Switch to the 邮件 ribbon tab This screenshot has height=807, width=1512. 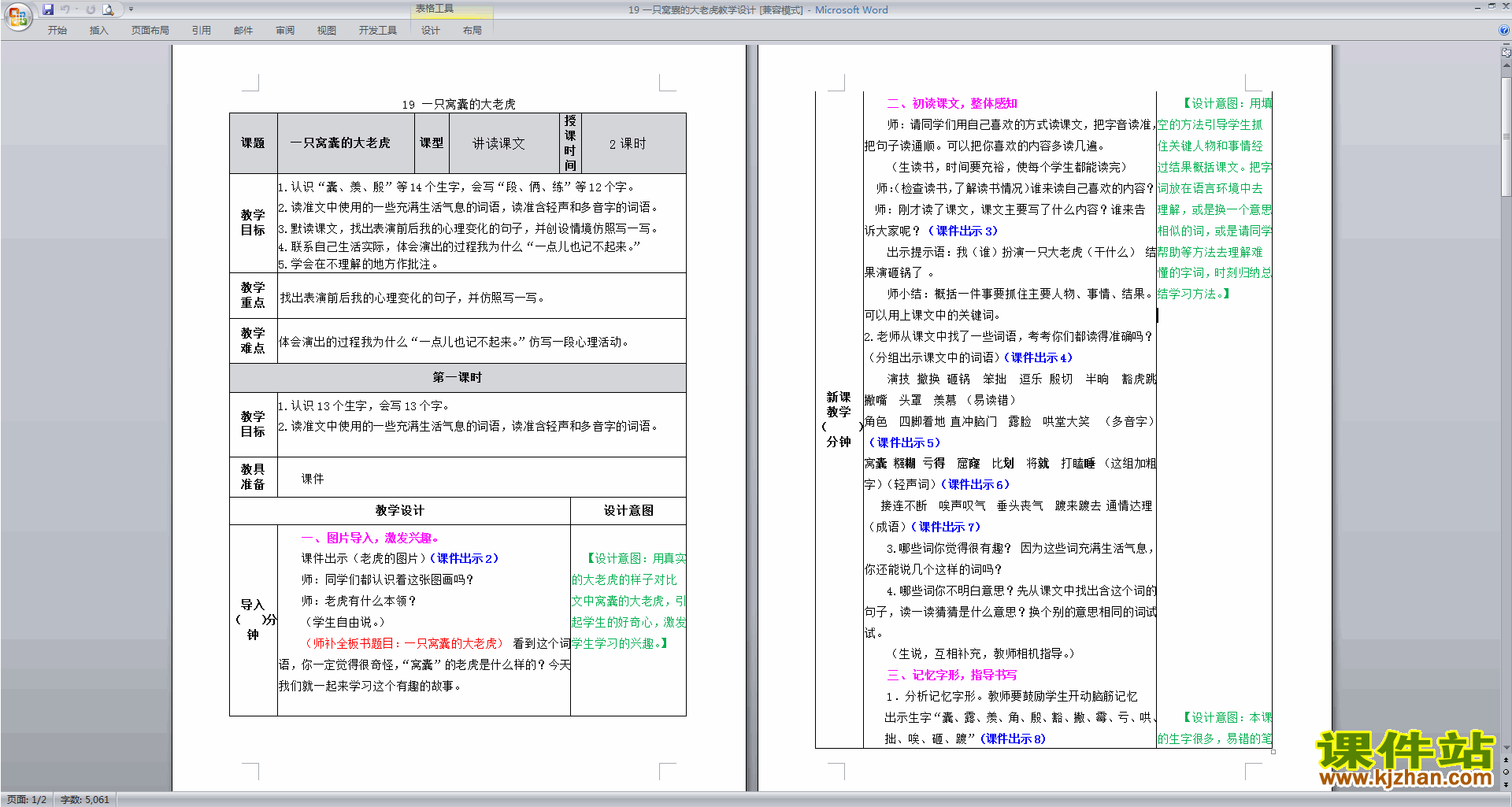tap(243, 30)
